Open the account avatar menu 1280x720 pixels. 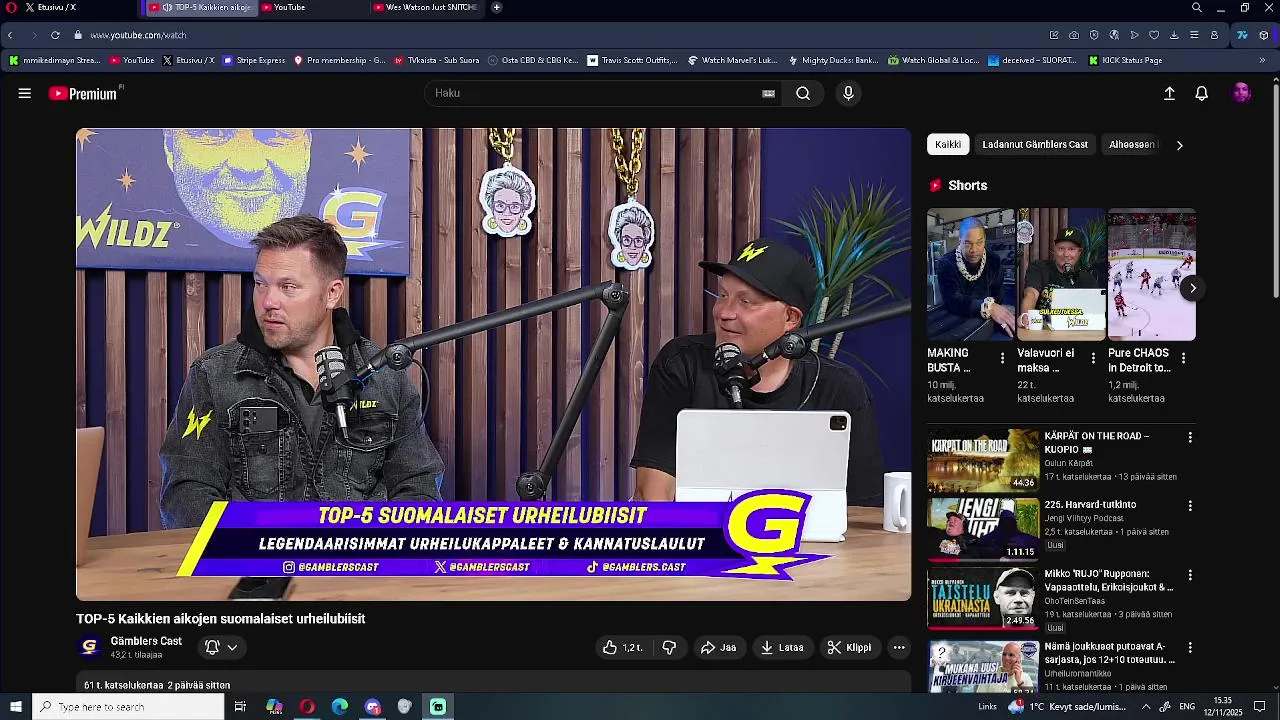coord(1242,93)
